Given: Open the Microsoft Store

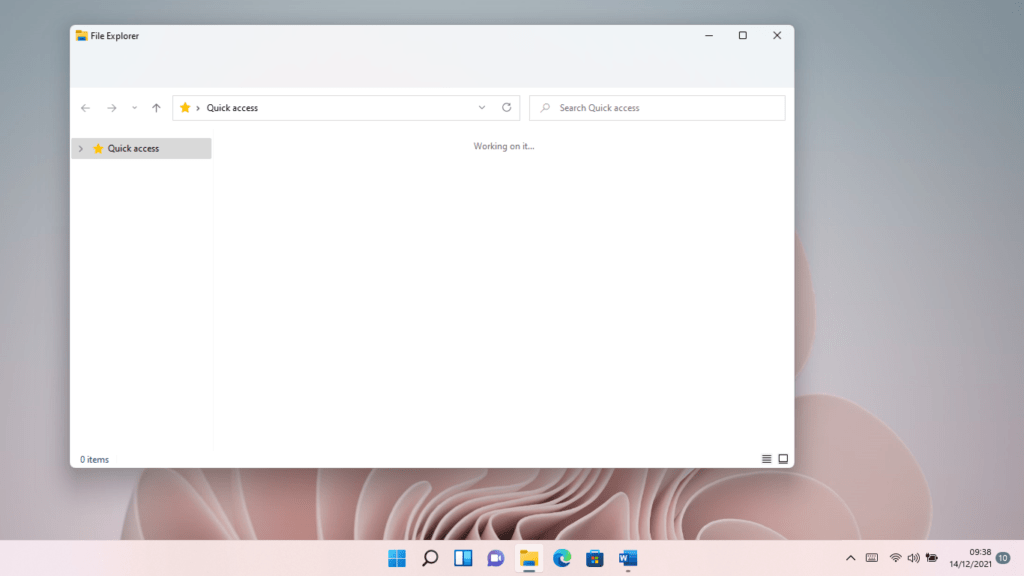Looking at the screenshot, I should pos(594,558).
